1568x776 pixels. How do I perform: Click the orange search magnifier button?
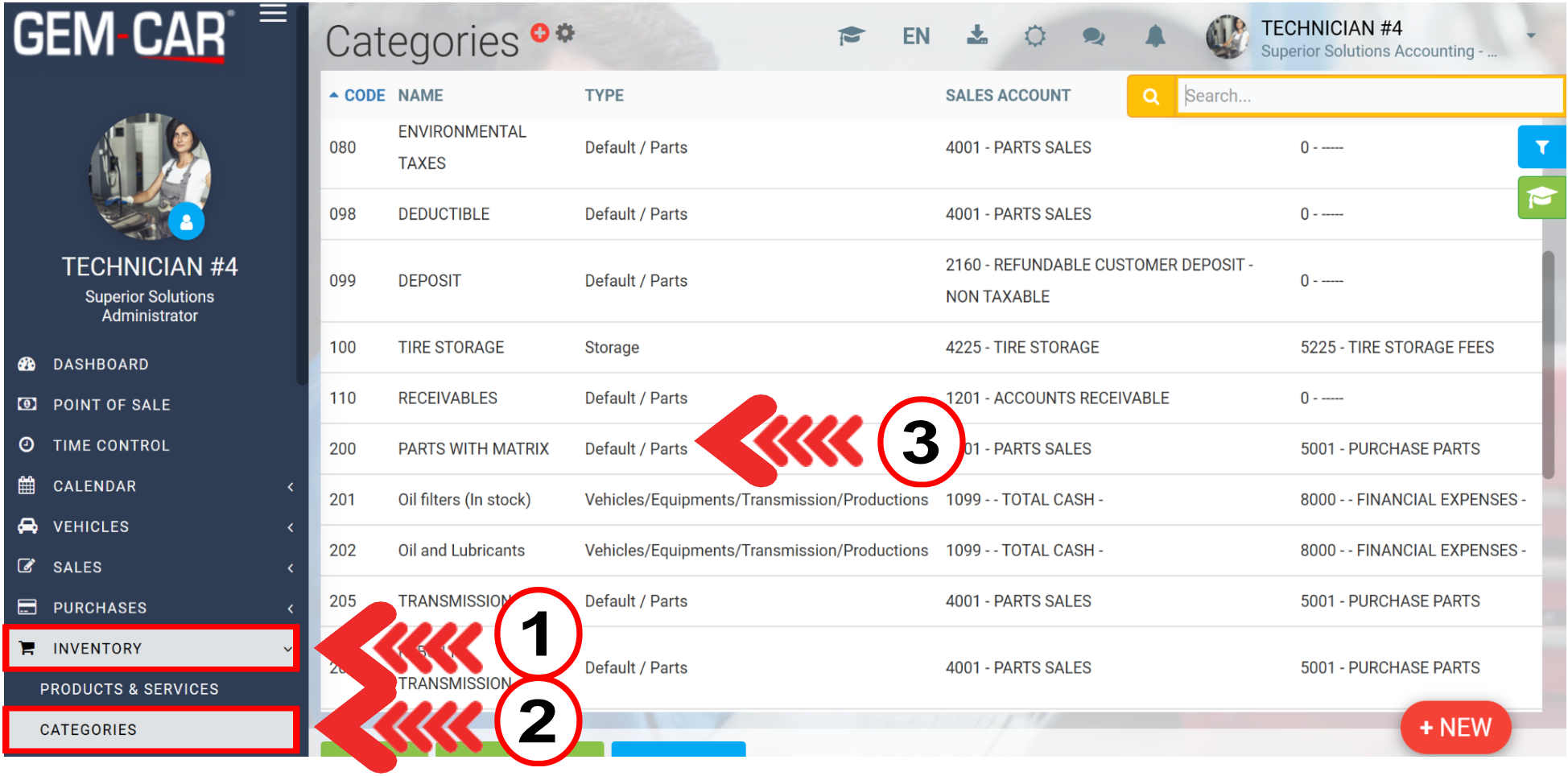pyautogui.click(x=1151, y=97)
